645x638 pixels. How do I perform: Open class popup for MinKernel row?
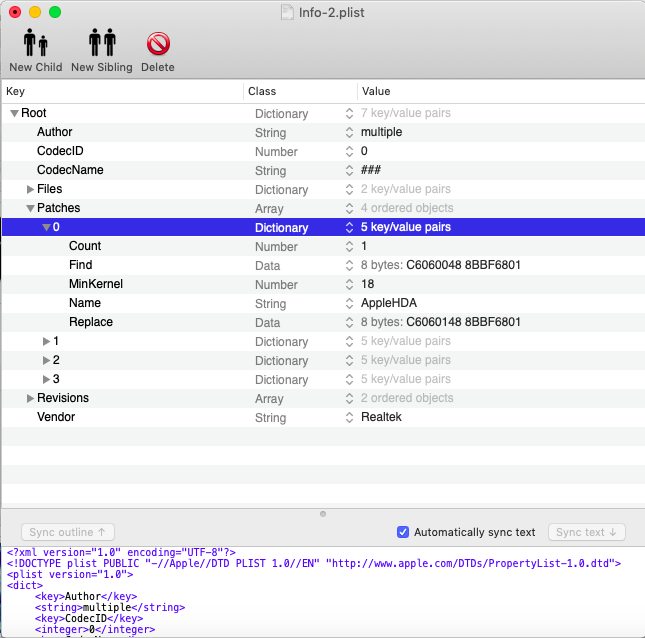(349, 284)
